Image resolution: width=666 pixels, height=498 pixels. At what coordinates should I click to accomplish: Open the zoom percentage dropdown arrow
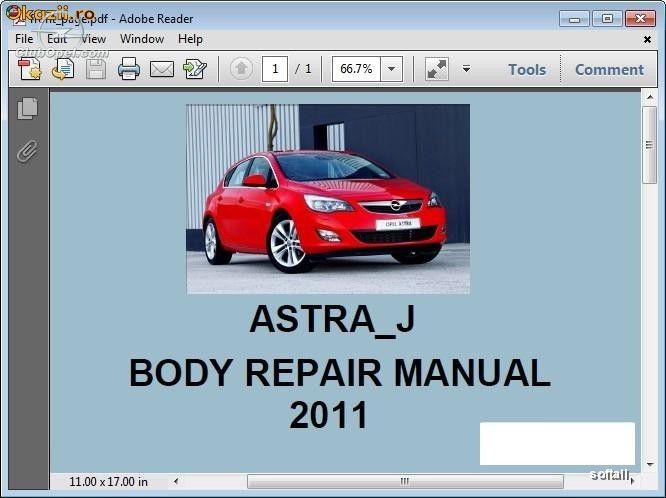[391, 69]
